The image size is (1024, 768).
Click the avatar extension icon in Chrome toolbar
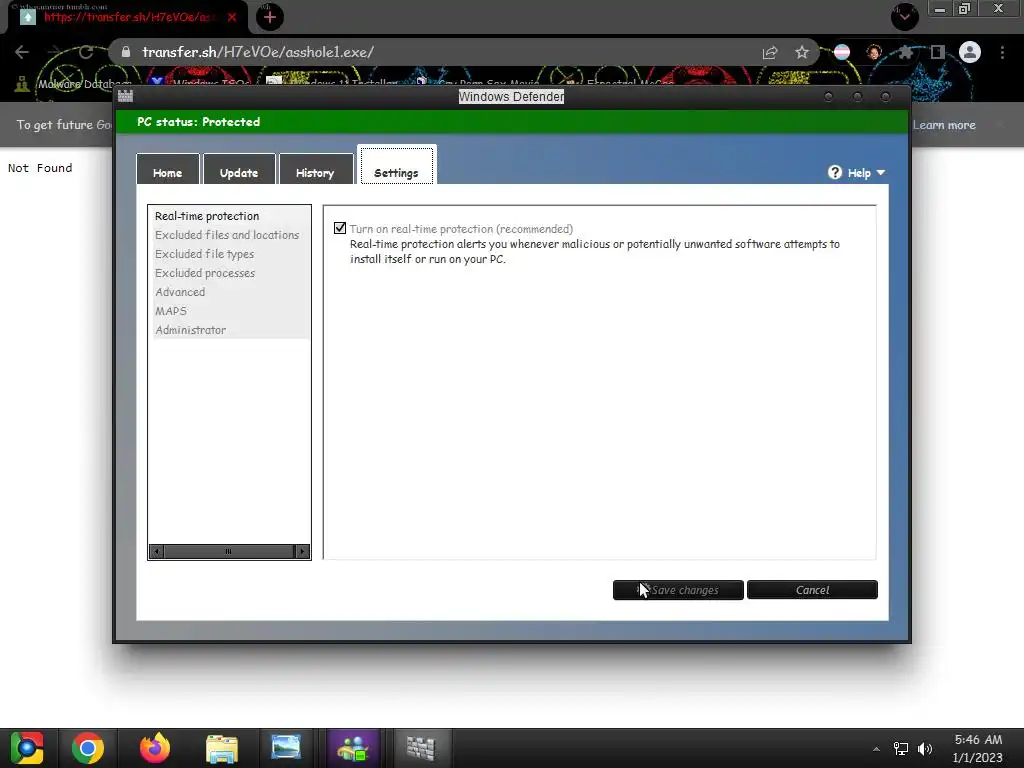[x=874, y=52]
